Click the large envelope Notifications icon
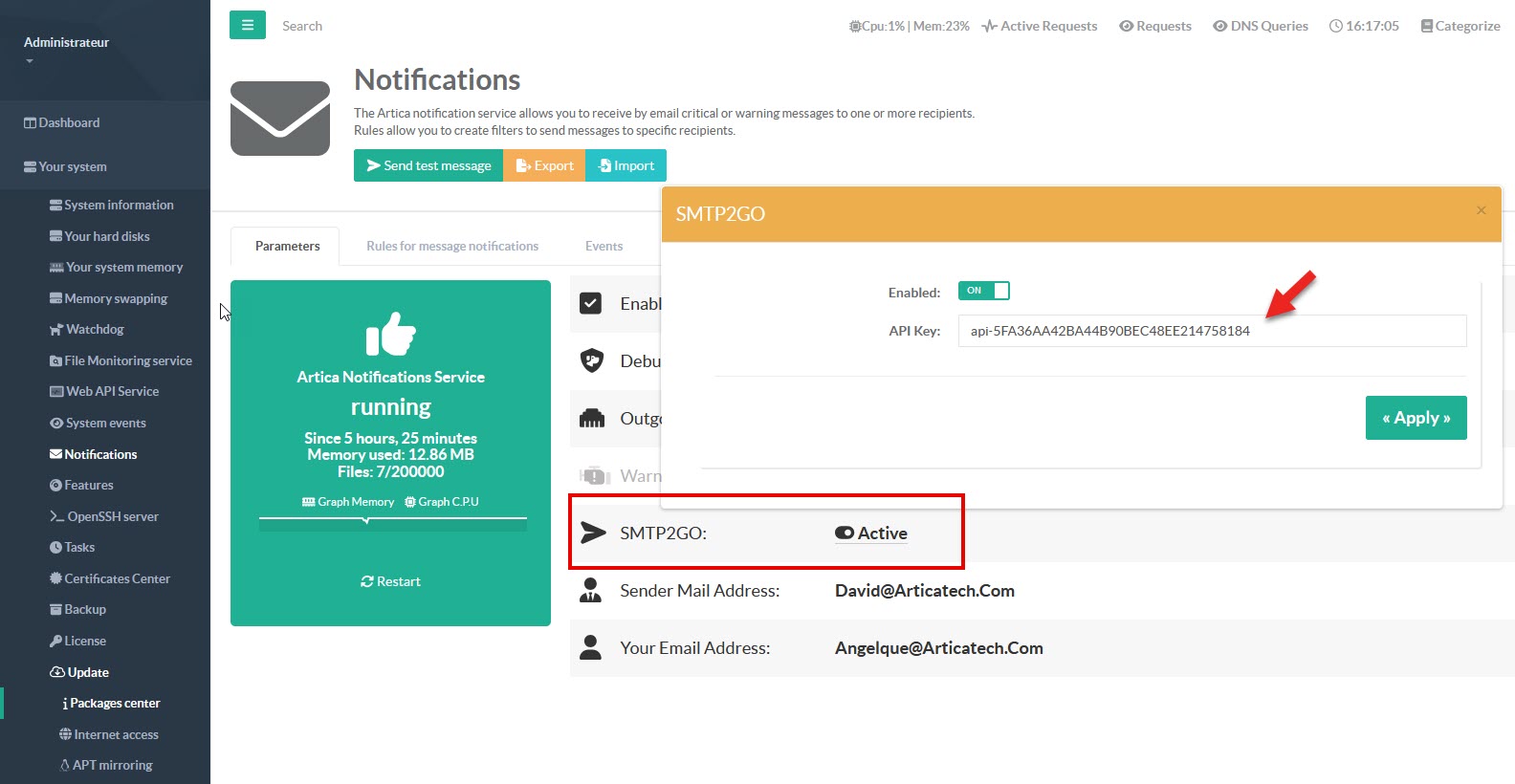 pos(280,119)
